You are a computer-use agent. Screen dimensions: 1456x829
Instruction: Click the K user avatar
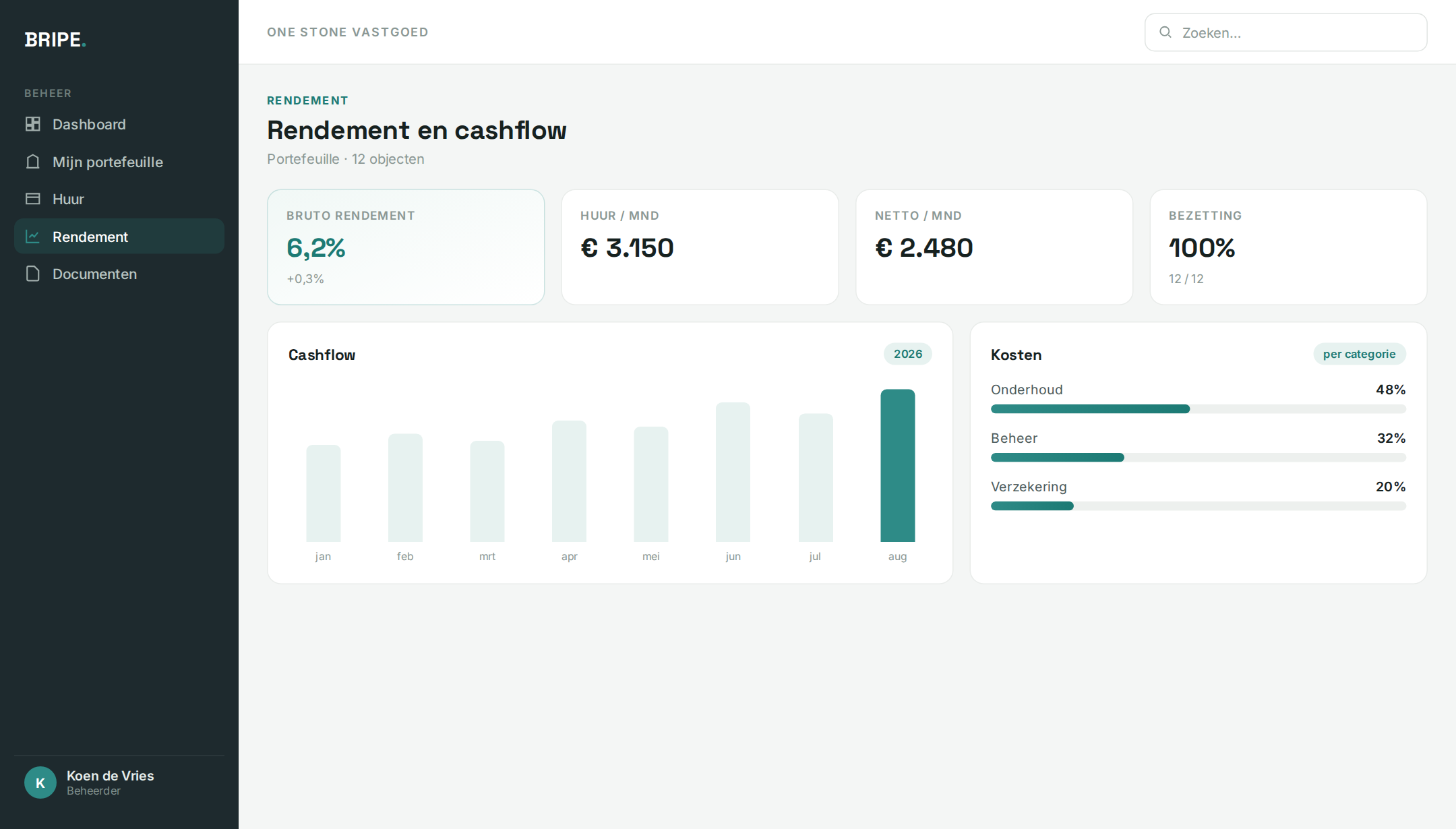(x=40, y=782)
